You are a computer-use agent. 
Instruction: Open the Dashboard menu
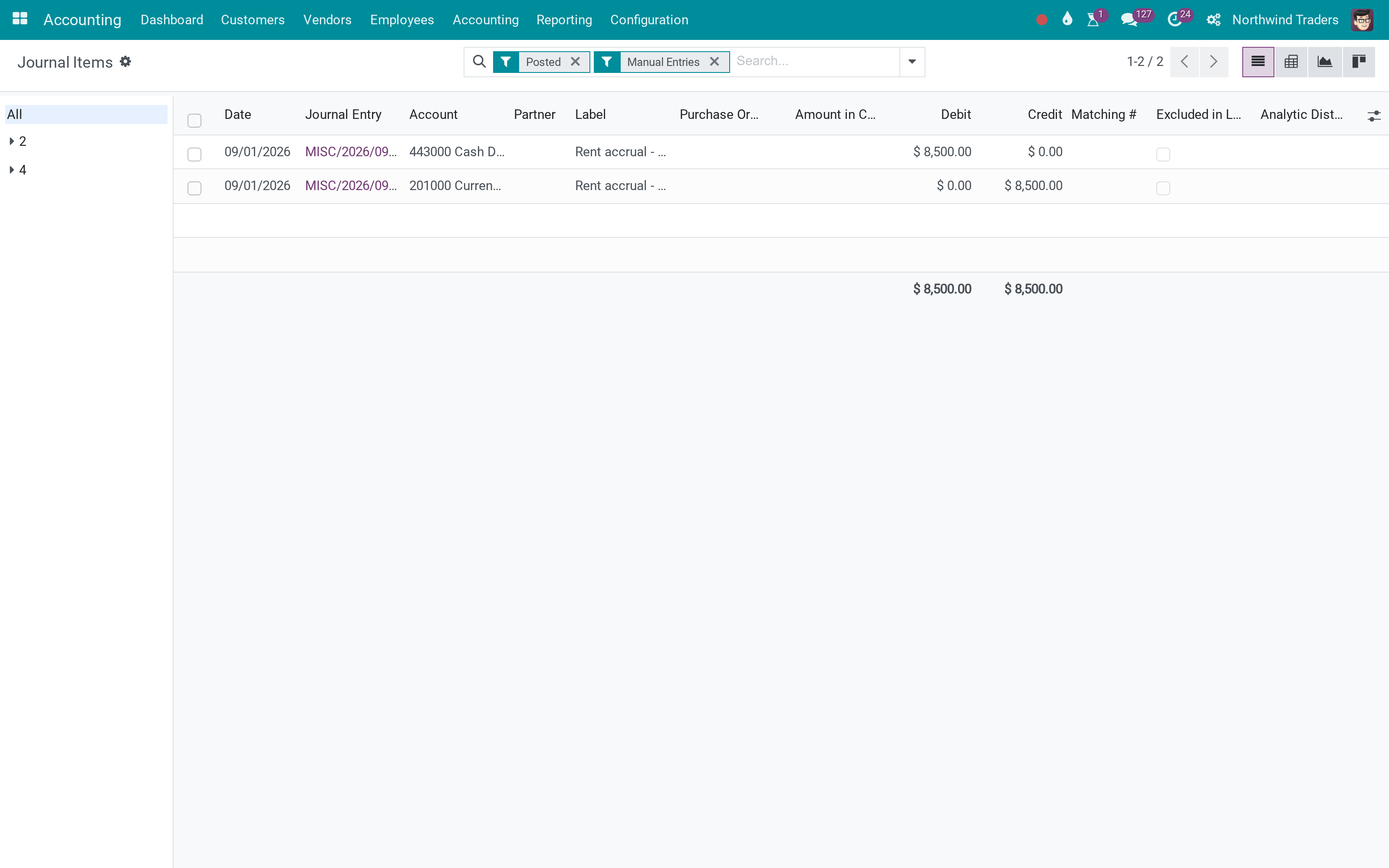pos(171,20)
